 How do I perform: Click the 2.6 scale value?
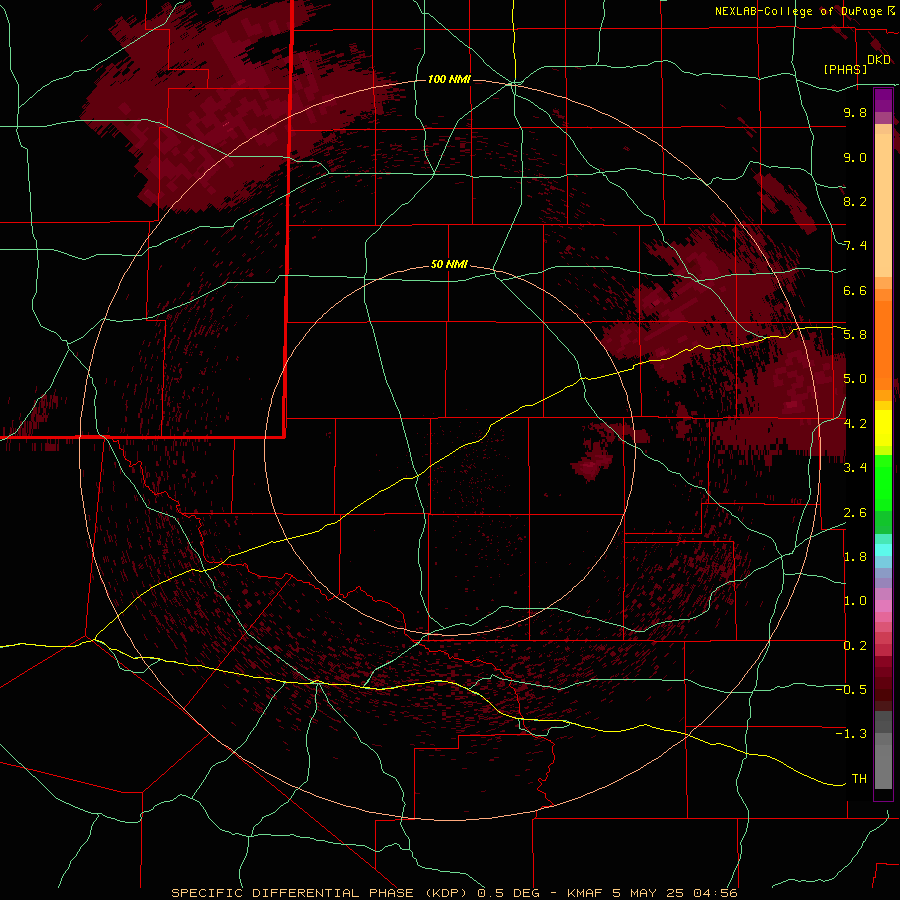coord(855,513)
